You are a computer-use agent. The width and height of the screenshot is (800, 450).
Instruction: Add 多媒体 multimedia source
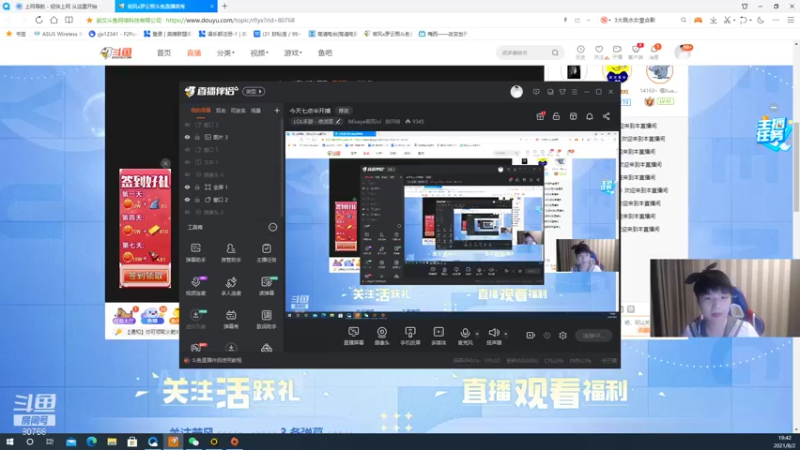[x=439, y=336]
